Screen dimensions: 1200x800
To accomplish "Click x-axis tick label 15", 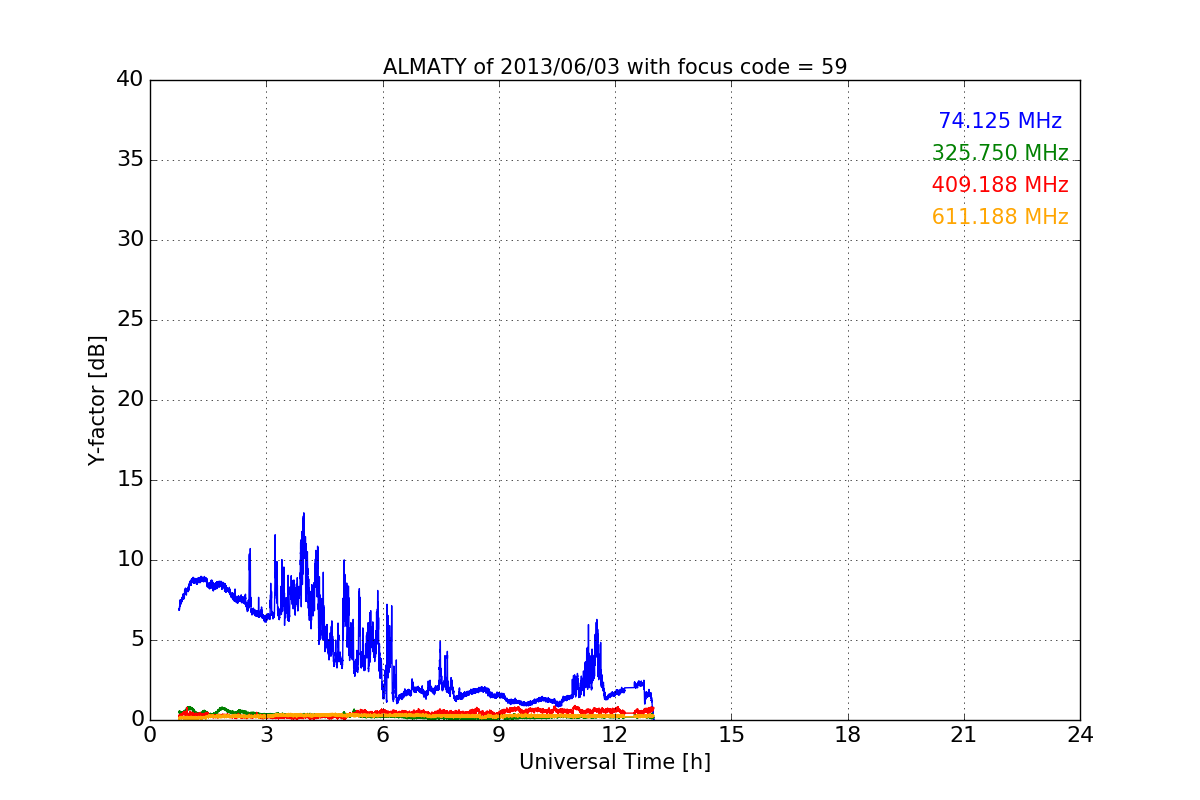I will (x=731, y=735).
